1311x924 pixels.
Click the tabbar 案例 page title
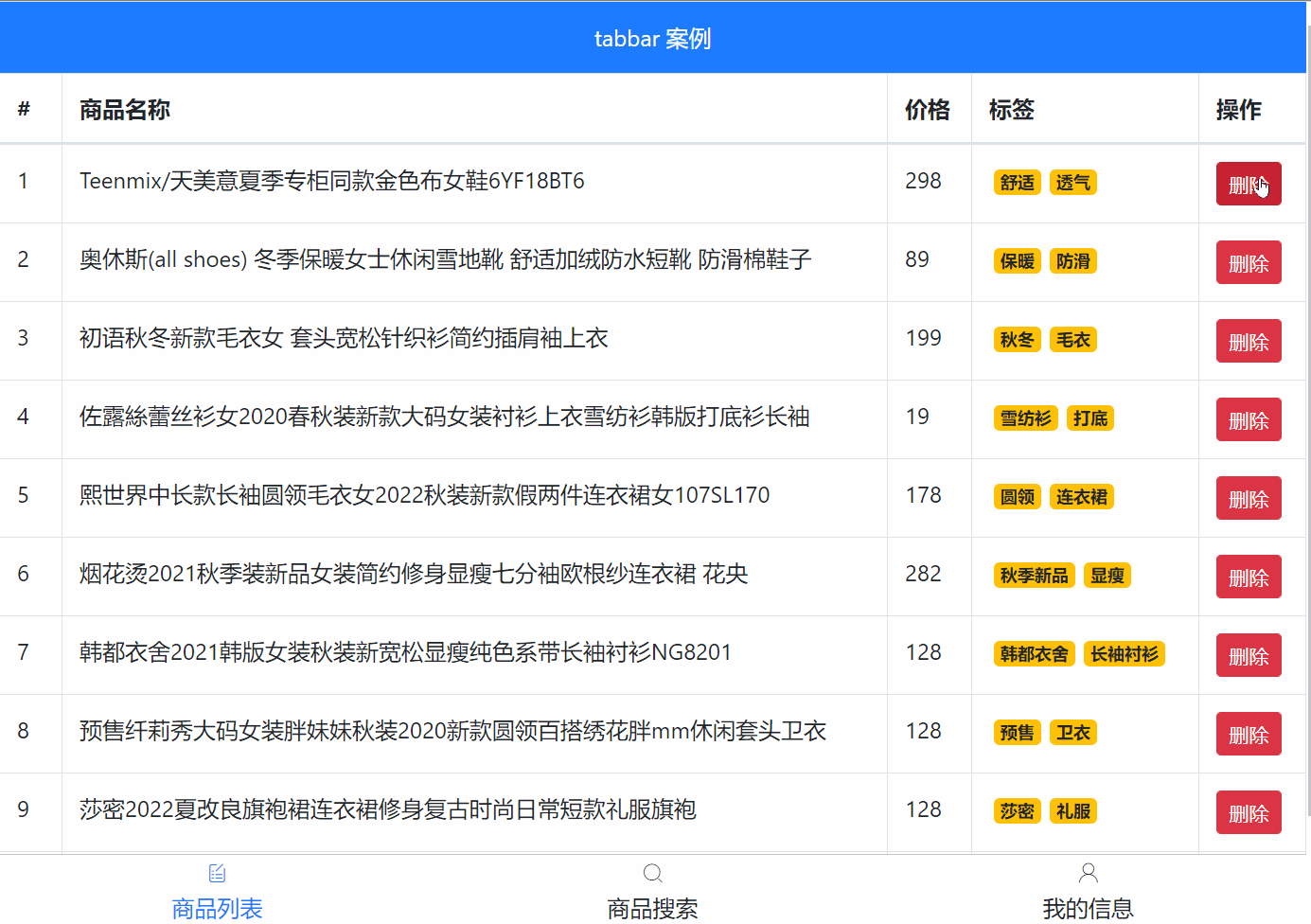point(652,39)
